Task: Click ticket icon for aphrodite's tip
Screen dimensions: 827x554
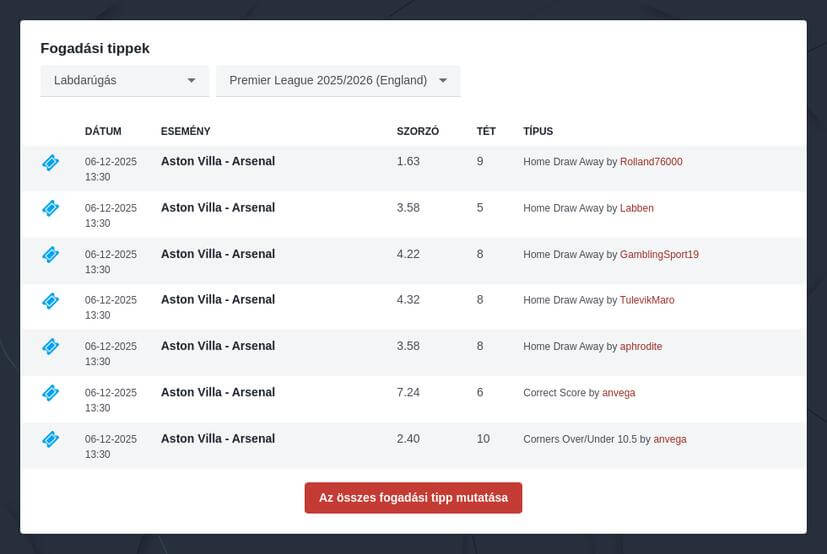Action: pos(51,346)
